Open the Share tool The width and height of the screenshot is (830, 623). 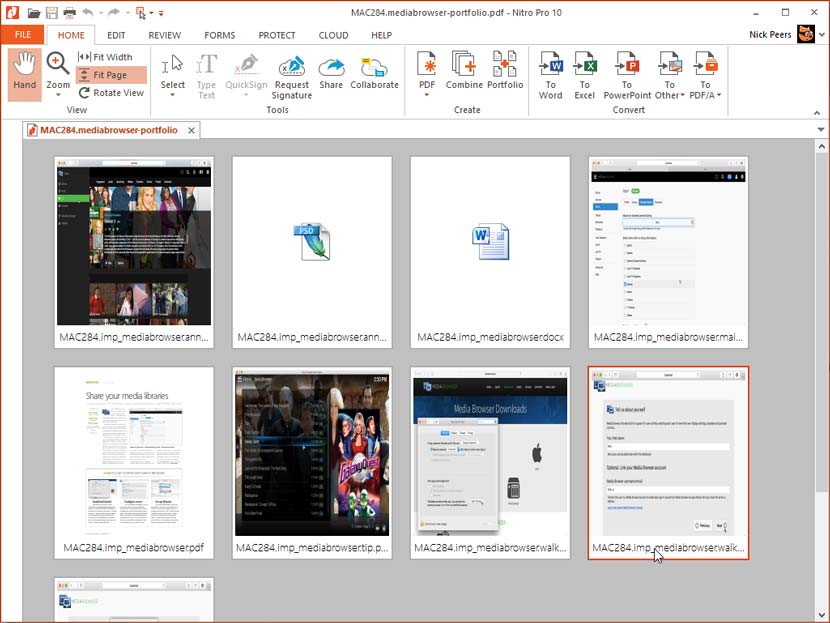coord(331,73)
